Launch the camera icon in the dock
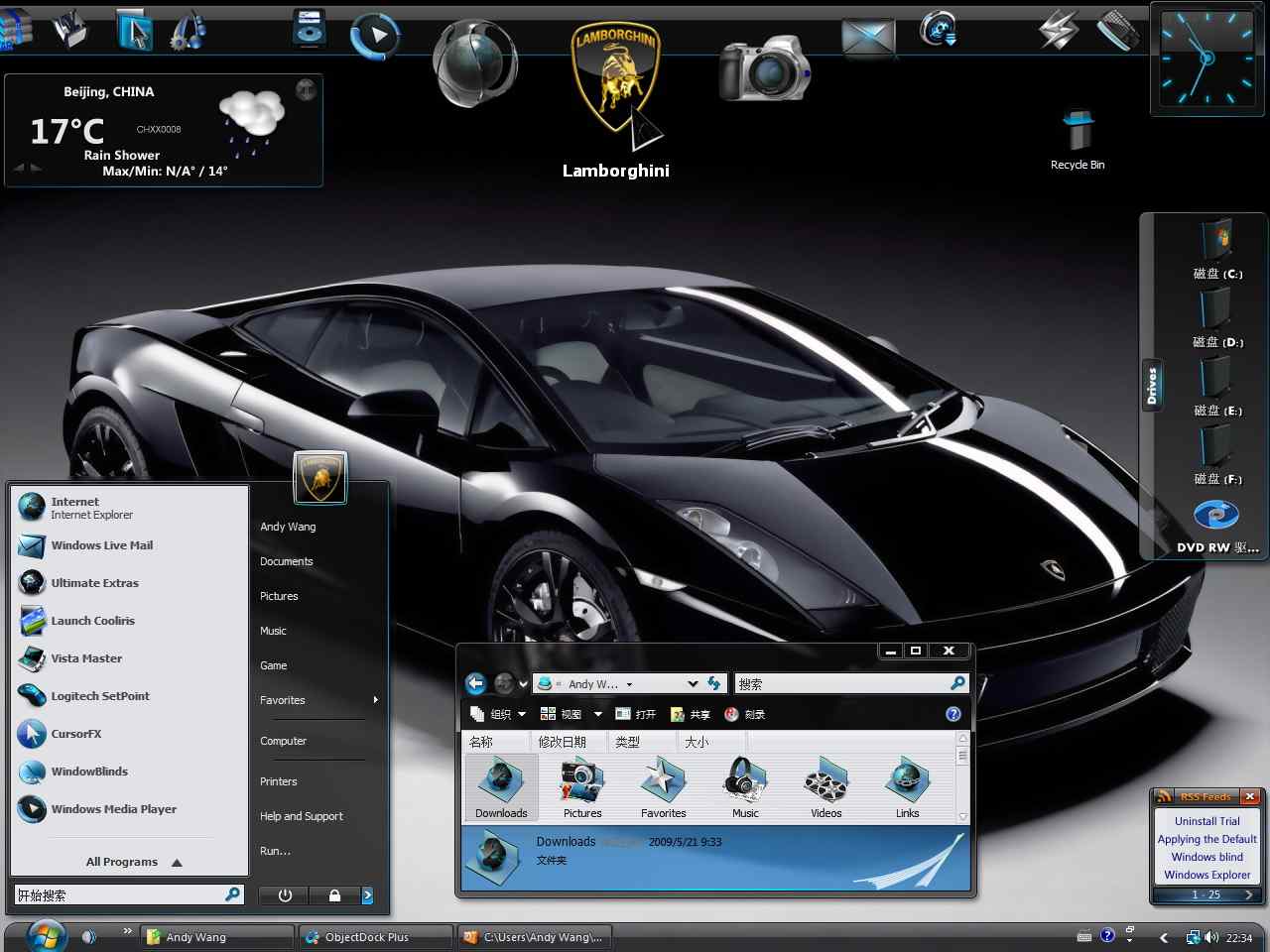The image size is (1270, 952). click(x=764, y=67)
